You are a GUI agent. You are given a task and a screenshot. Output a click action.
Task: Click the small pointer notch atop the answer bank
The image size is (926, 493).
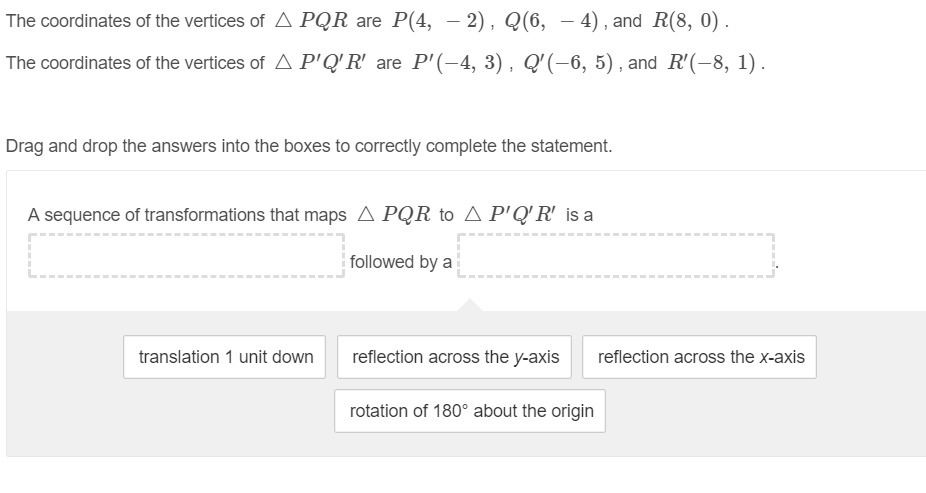point(469,305)
